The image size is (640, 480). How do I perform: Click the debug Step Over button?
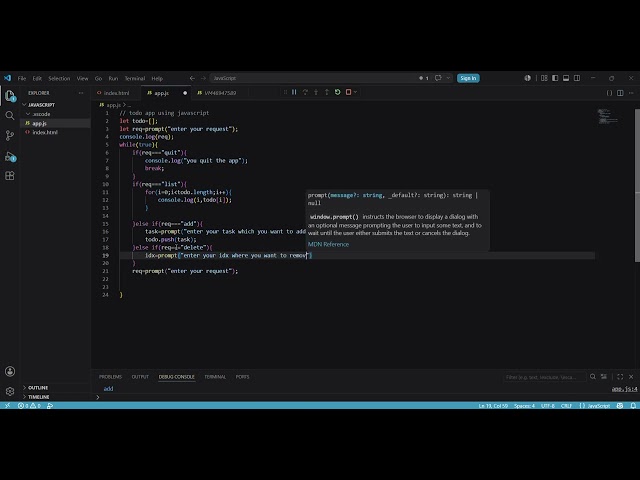tap(305, 92)
